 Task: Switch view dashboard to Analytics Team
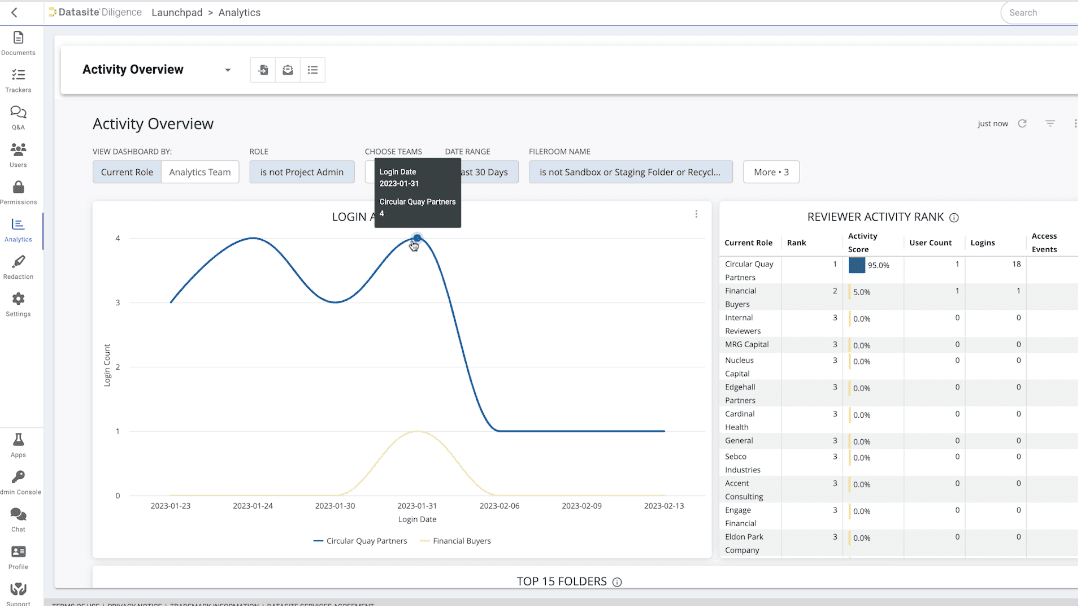coord(200,171)
